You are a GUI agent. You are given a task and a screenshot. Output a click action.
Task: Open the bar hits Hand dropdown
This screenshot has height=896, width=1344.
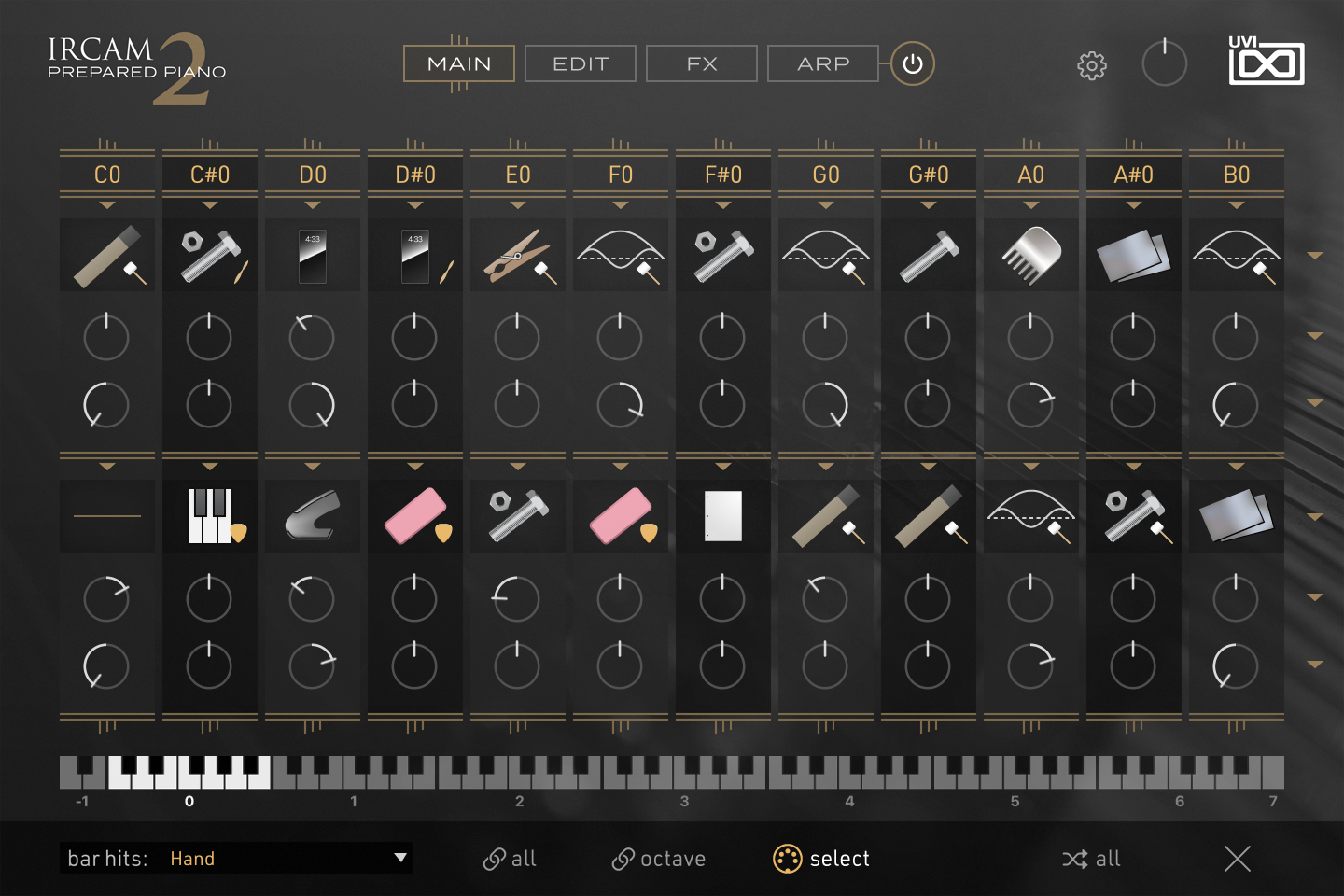tap(237, 859)
